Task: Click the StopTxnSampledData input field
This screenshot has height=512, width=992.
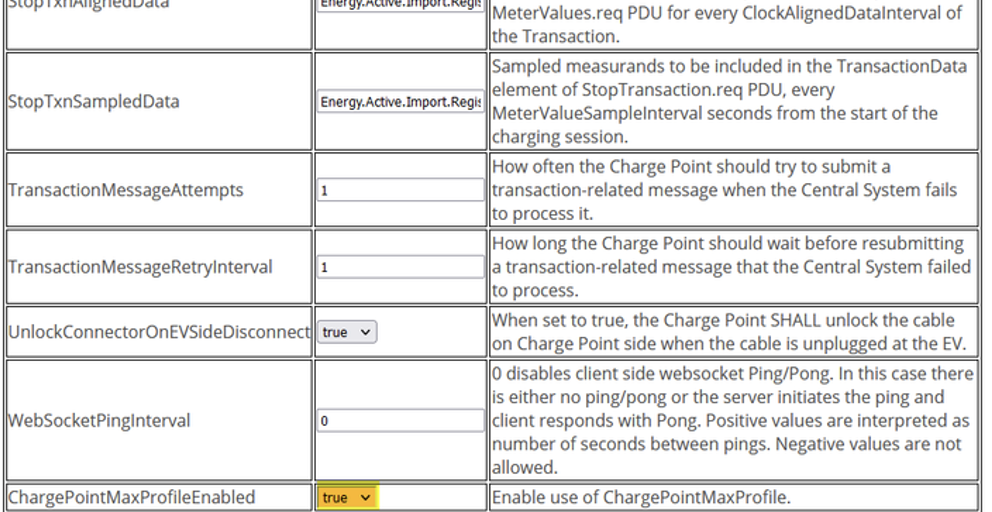Action: point(400,102)
